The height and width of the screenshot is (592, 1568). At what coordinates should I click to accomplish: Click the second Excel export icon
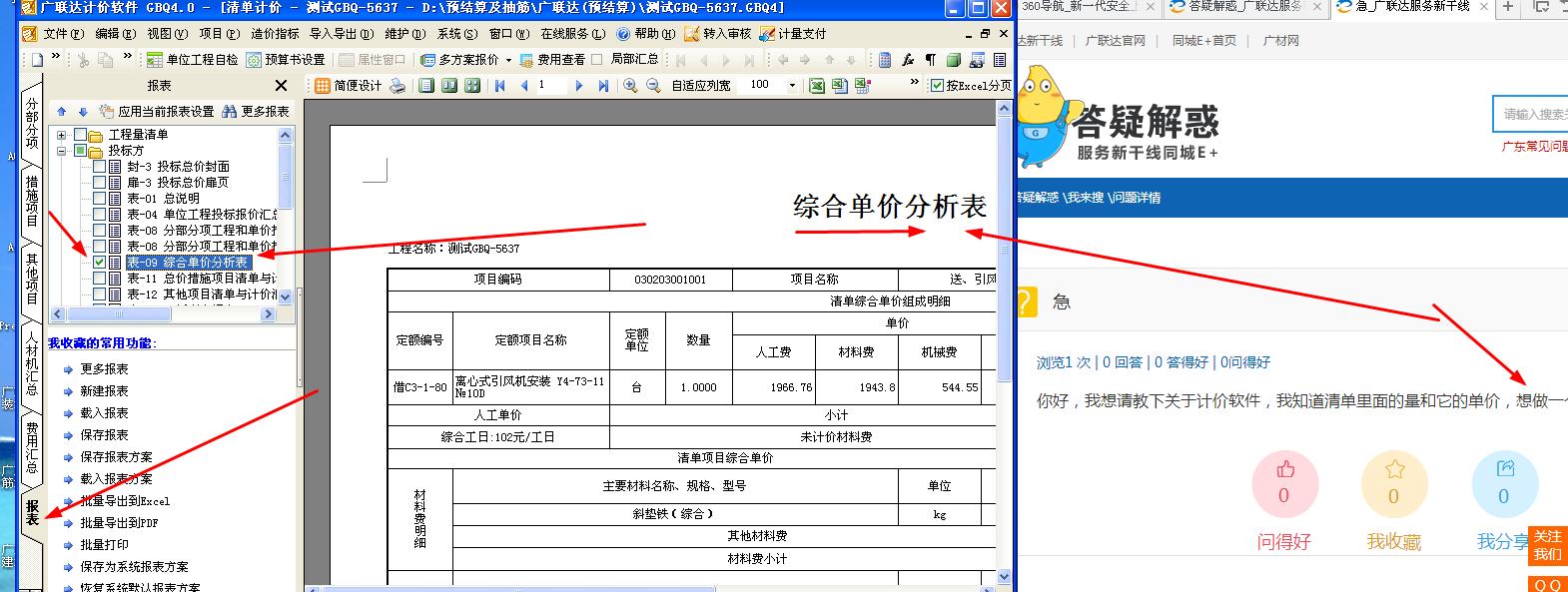tap(839, 86)
